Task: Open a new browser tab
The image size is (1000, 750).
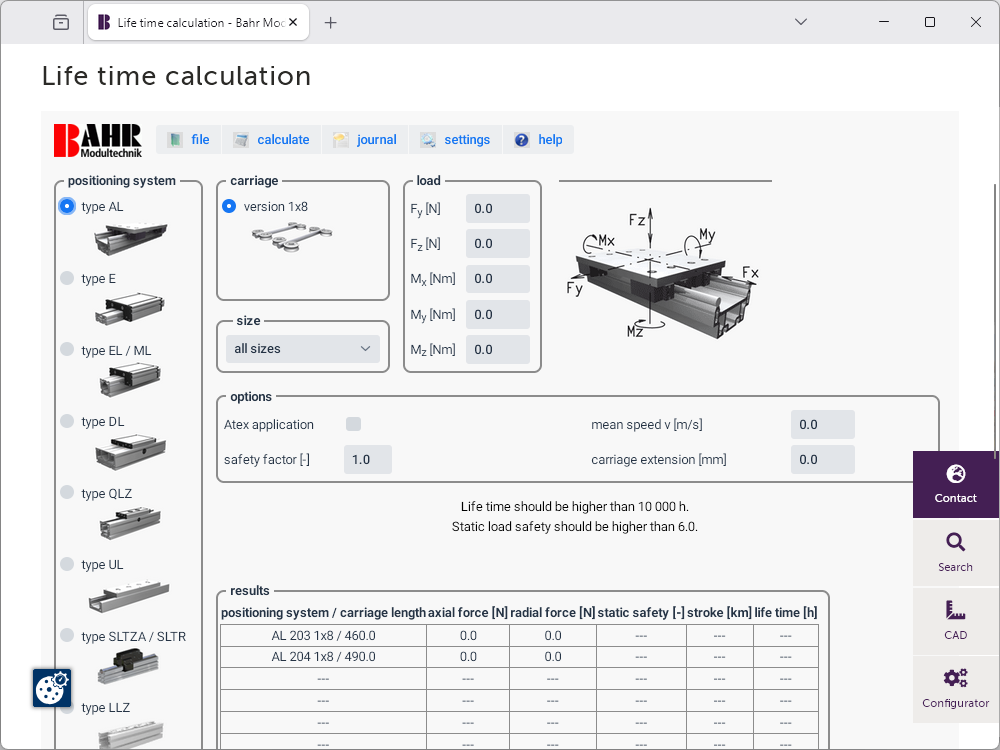Action: (x=331, y=22)
